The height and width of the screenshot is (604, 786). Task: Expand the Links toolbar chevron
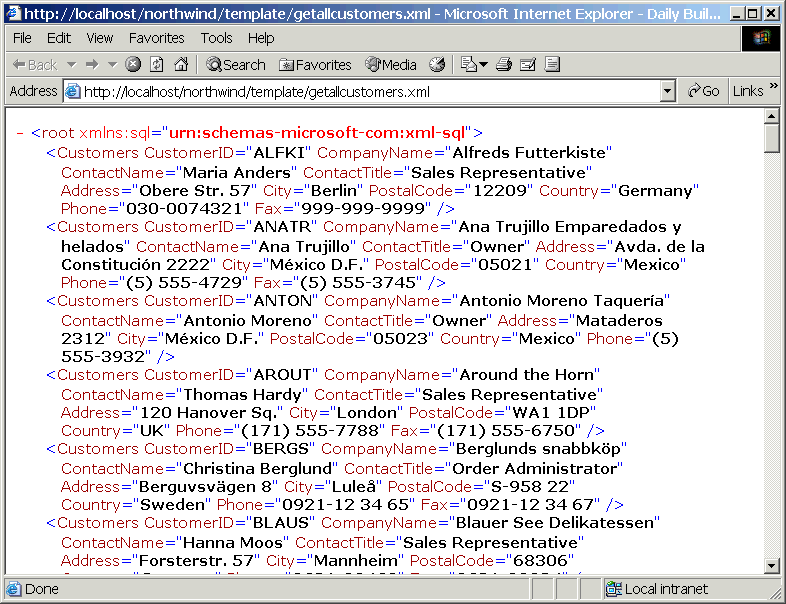(776, 91)
